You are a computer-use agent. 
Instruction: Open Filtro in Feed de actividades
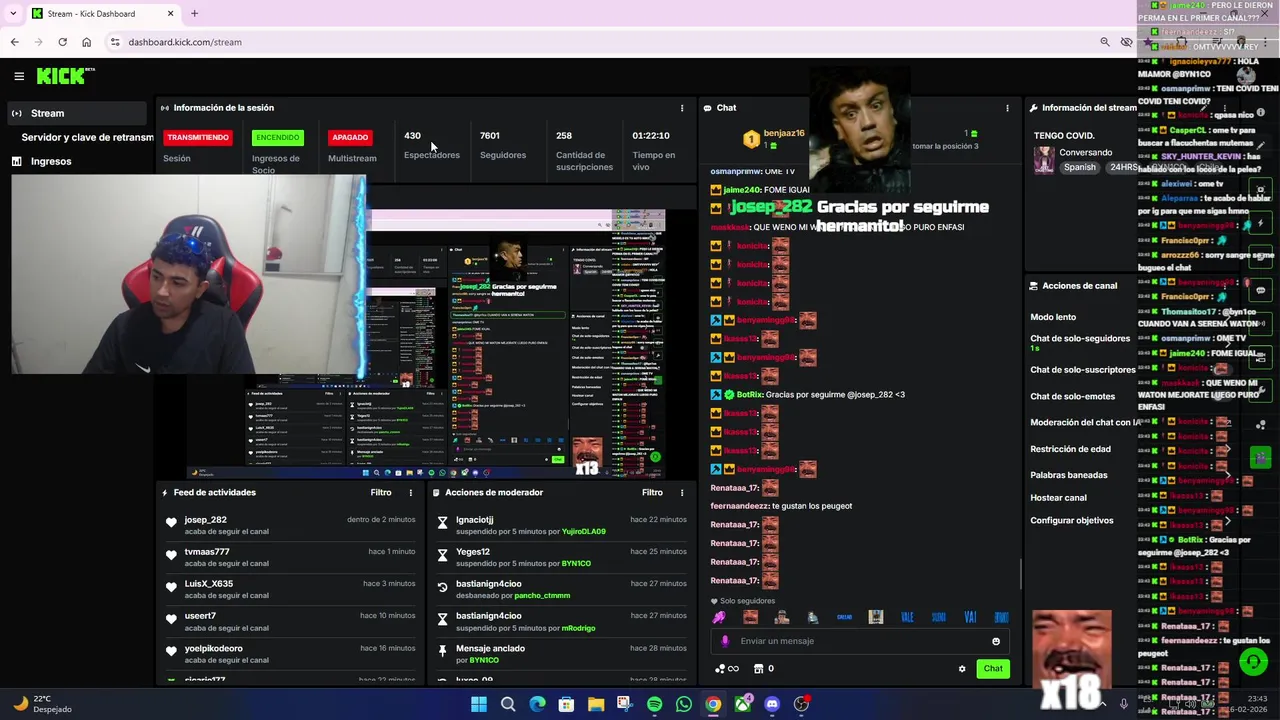coord(381,493)
